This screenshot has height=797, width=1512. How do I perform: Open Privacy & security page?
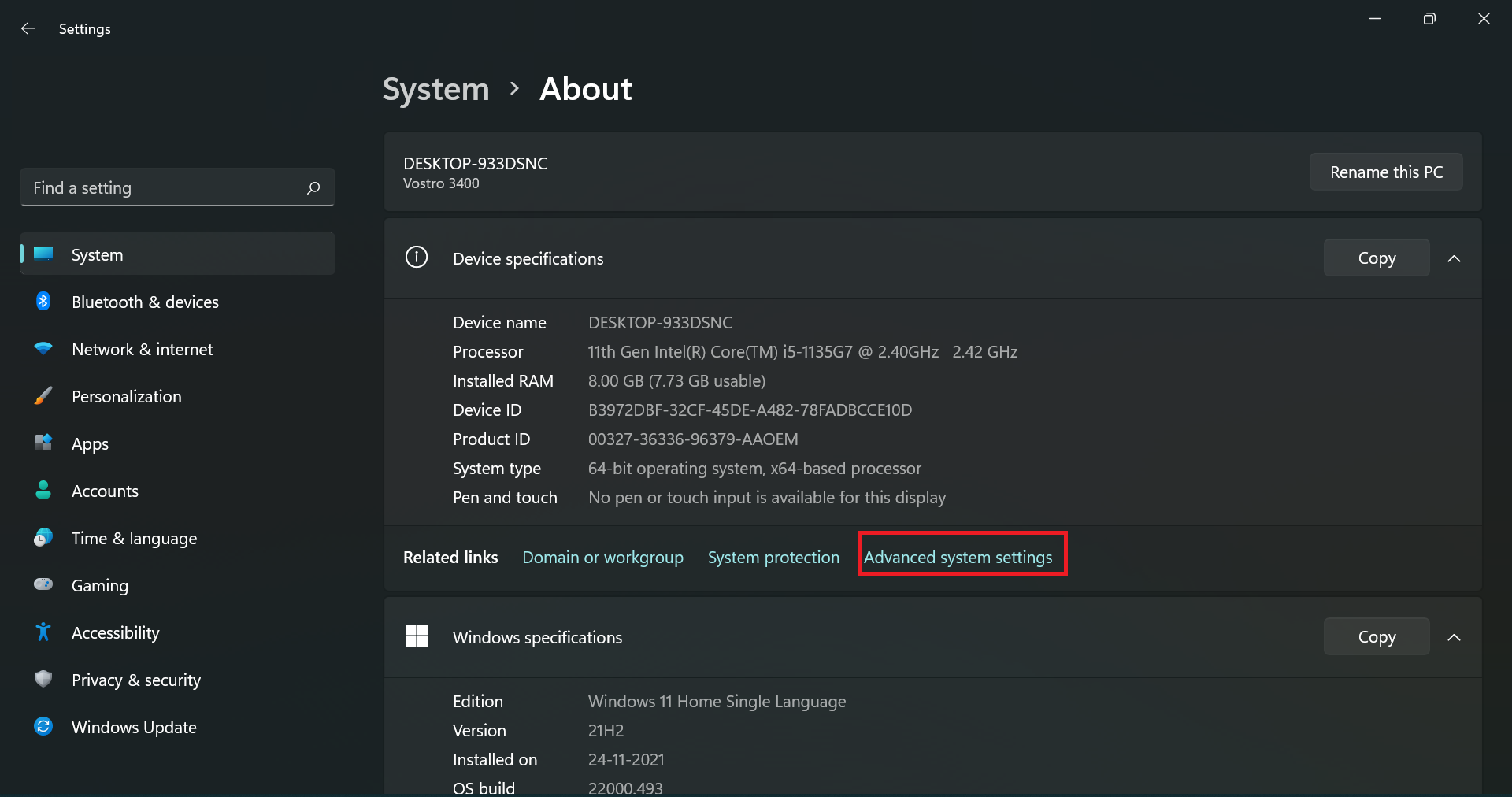point(178,680)
